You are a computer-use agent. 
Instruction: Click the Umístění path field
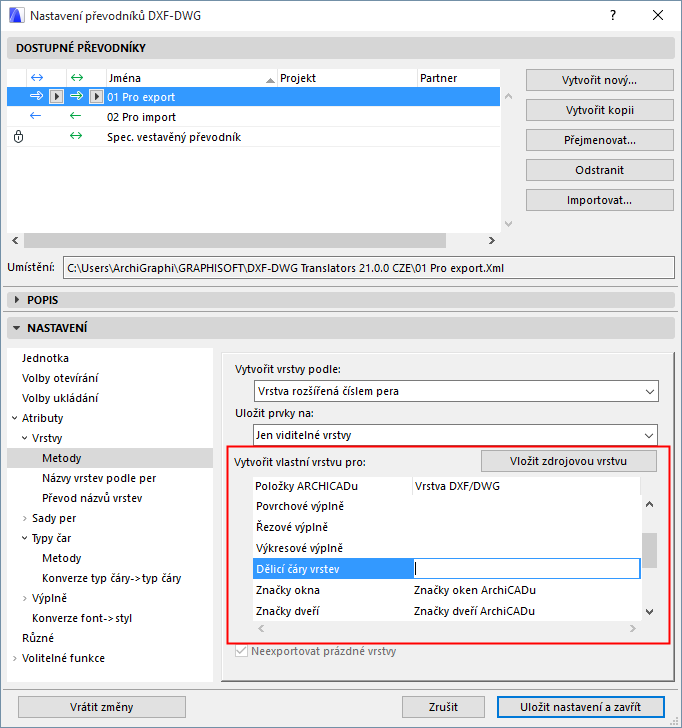click(369, 268)
